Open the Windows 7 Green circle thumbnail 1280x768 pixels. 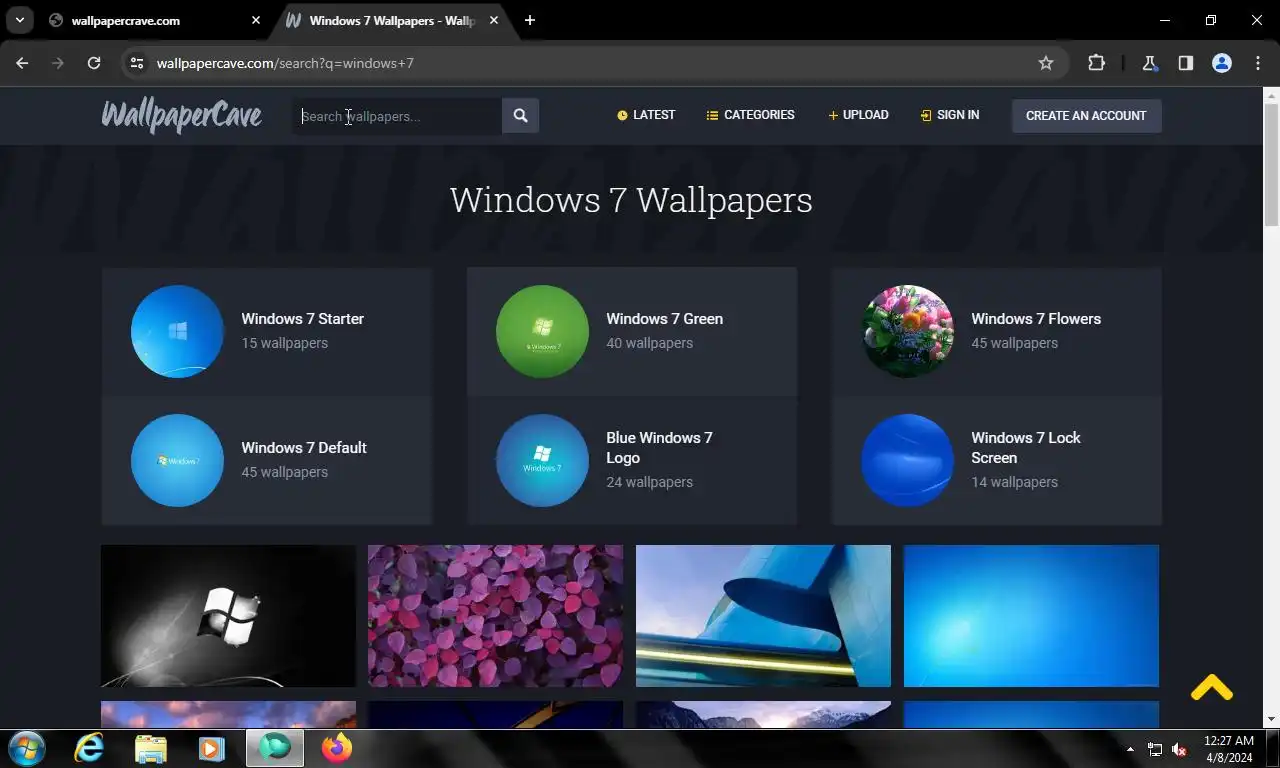pyautogui.click(x=542, y=331)
